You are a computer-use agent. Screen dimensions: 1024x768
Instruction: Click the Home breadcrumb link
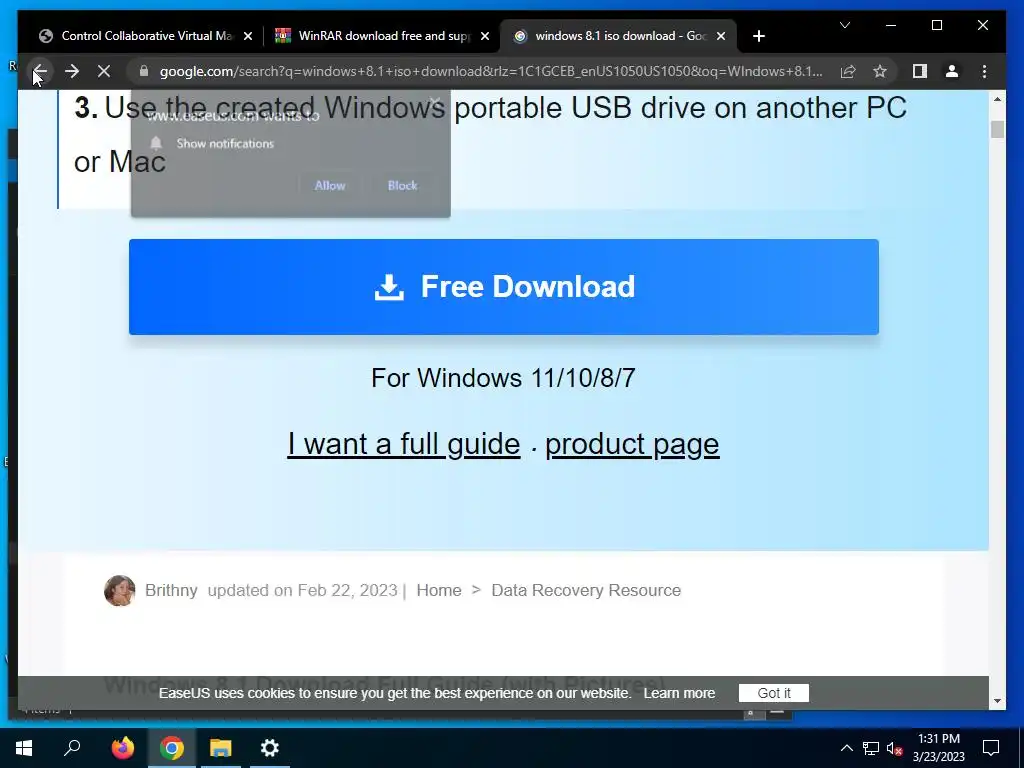(x=439, y=590)
